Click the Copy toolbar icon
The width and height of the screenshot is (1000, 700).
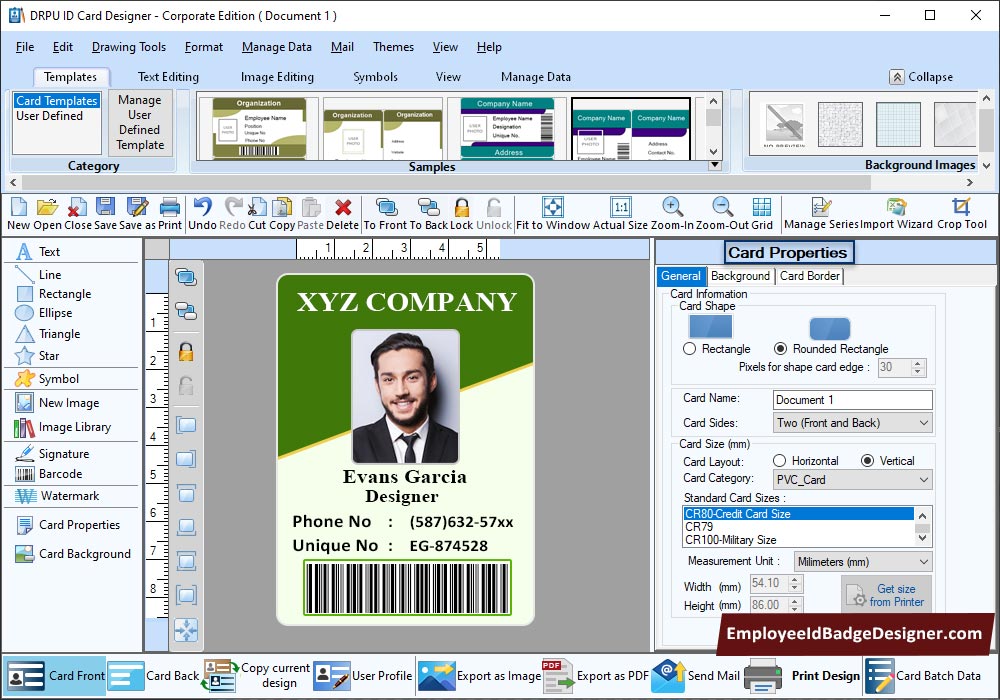tap(281, 207)
